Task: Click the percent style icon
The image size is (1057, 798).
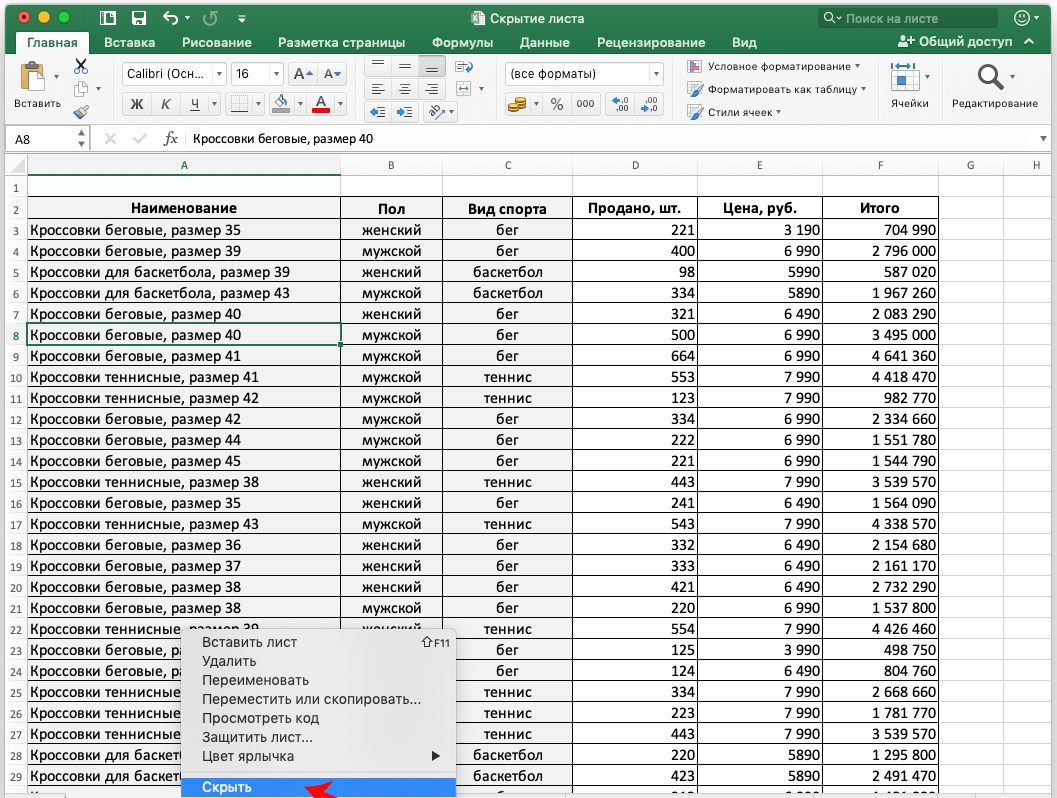Action: (557, 104)
